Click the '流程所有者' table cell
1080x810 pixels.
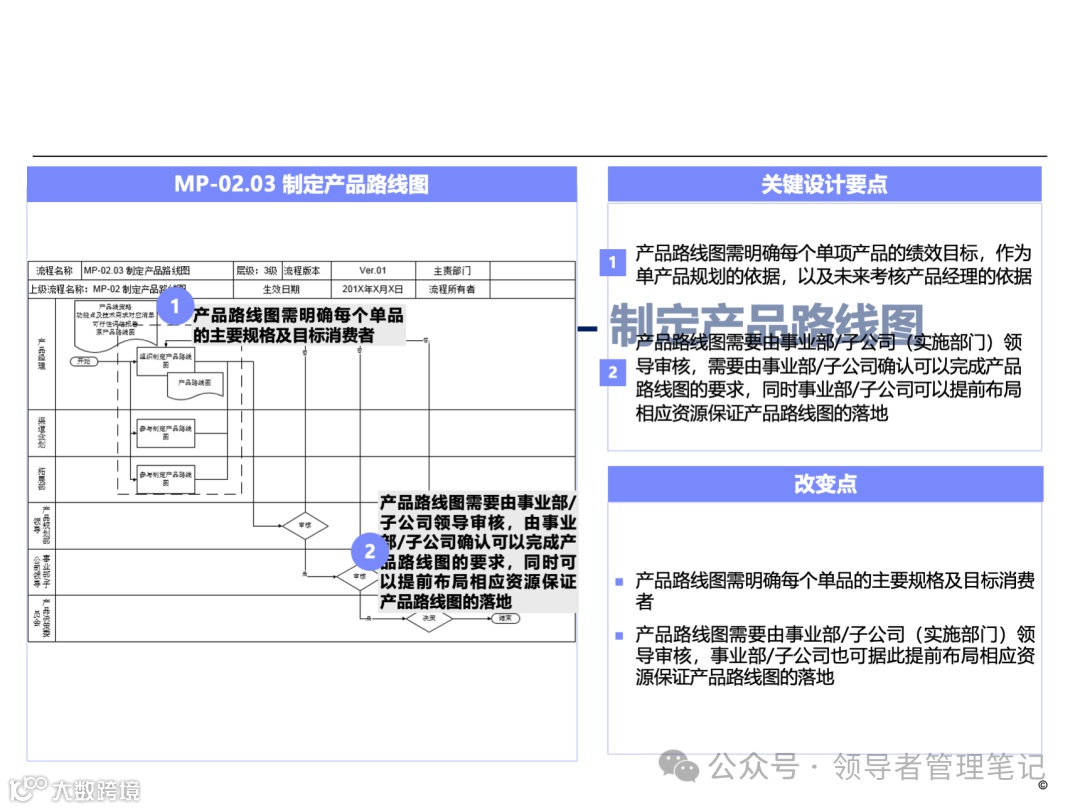tap(452, 289)
